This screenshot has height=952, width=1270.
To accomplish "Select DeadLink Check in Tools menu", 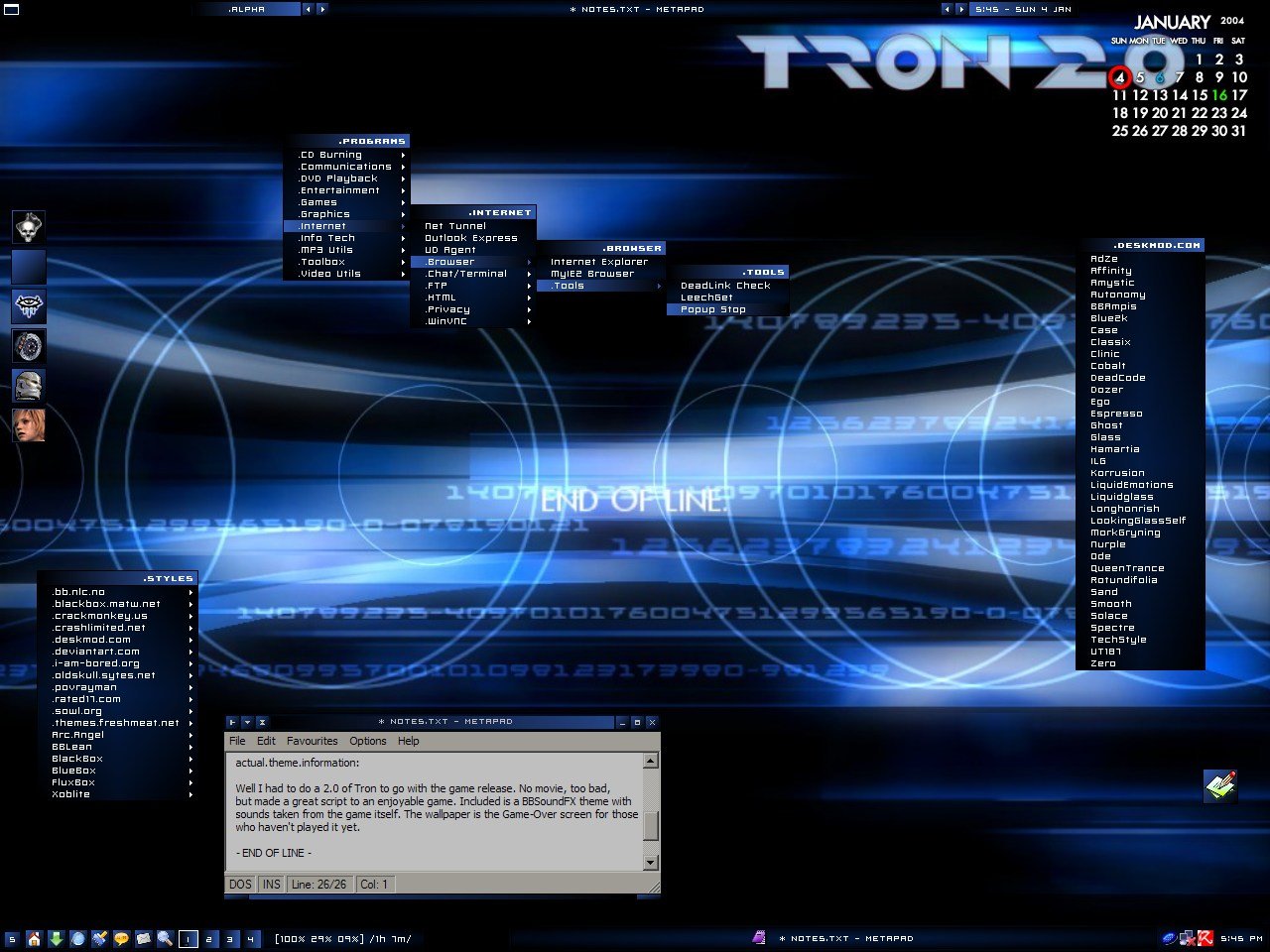I will (728, 286).
